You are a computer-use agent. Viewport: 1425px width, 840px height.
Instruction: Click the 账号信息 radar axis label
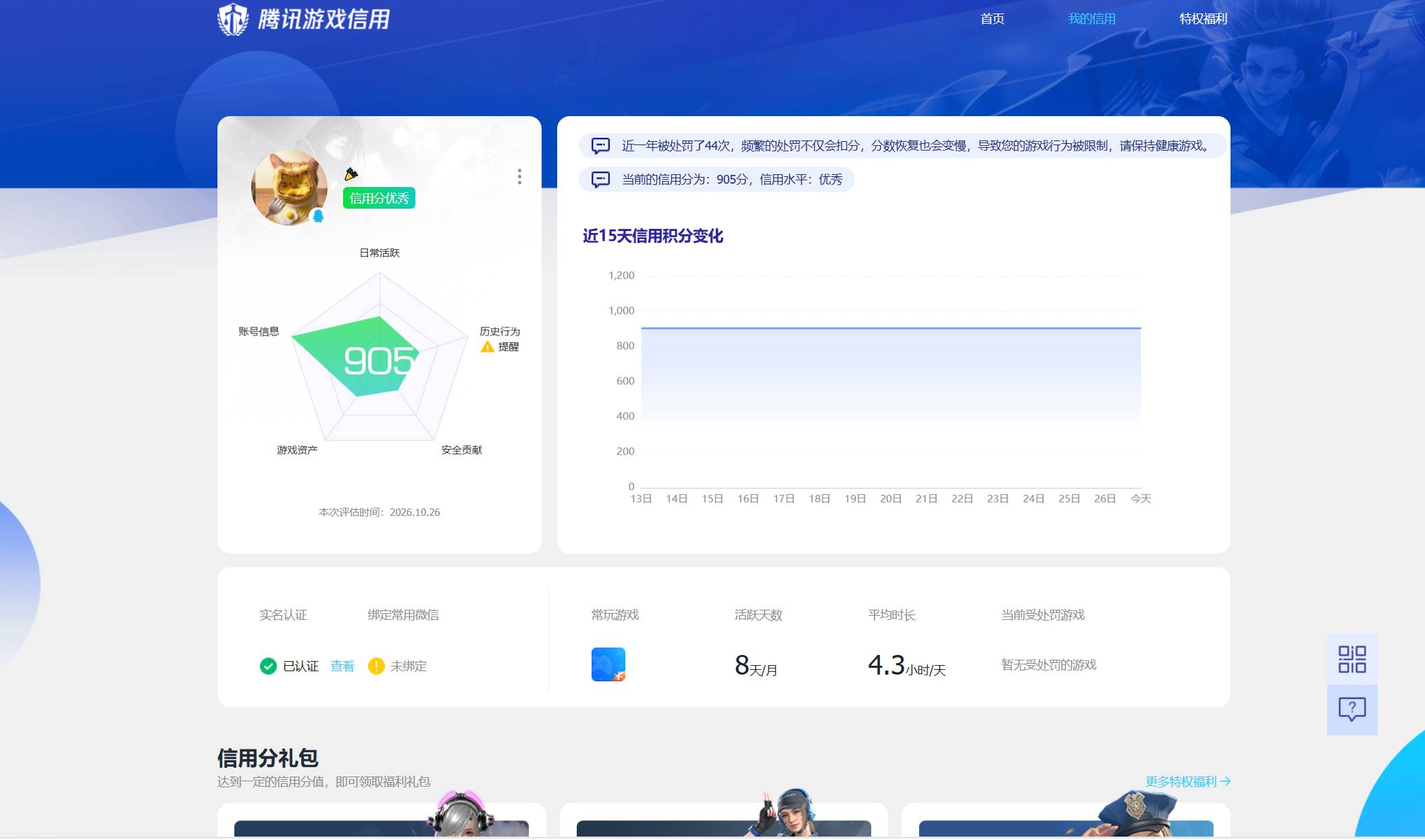[259, 332]
